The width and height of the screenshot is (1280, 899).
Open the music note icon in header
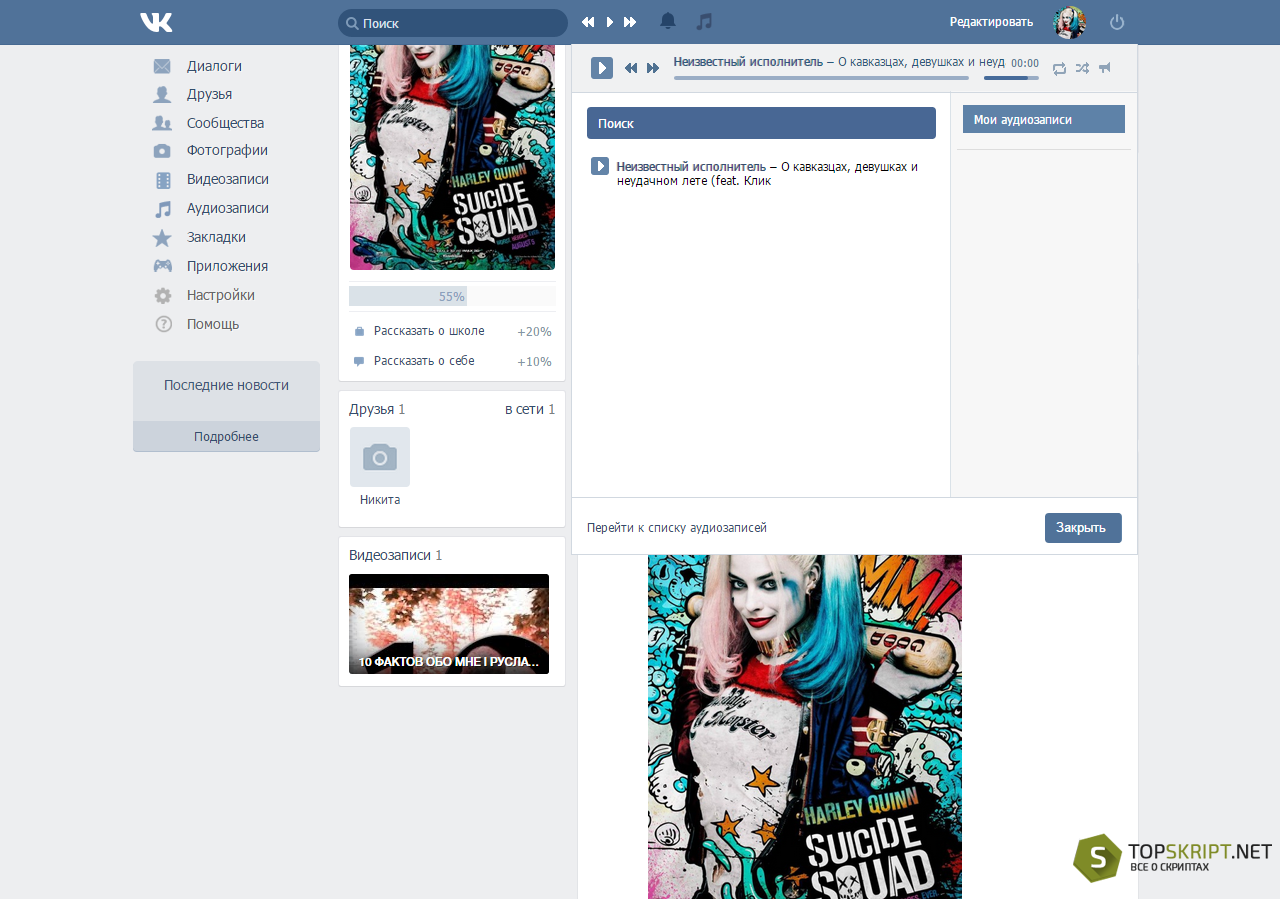(704, 21)
